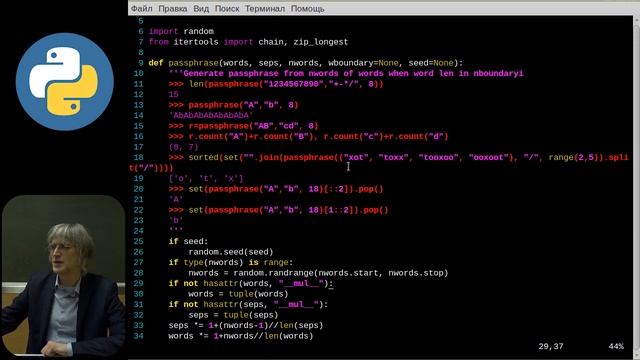
Task: Click the docstring line 'Generate passphrase from nwords'
Action: pyautogui.click(x=346, y=73)
